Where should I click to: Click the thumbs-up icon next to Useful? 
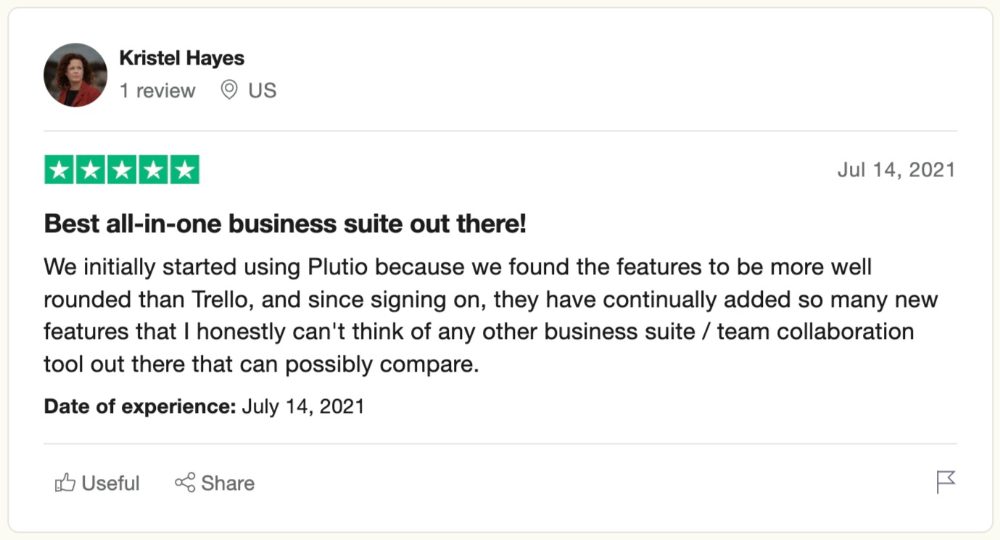point(65,483)
